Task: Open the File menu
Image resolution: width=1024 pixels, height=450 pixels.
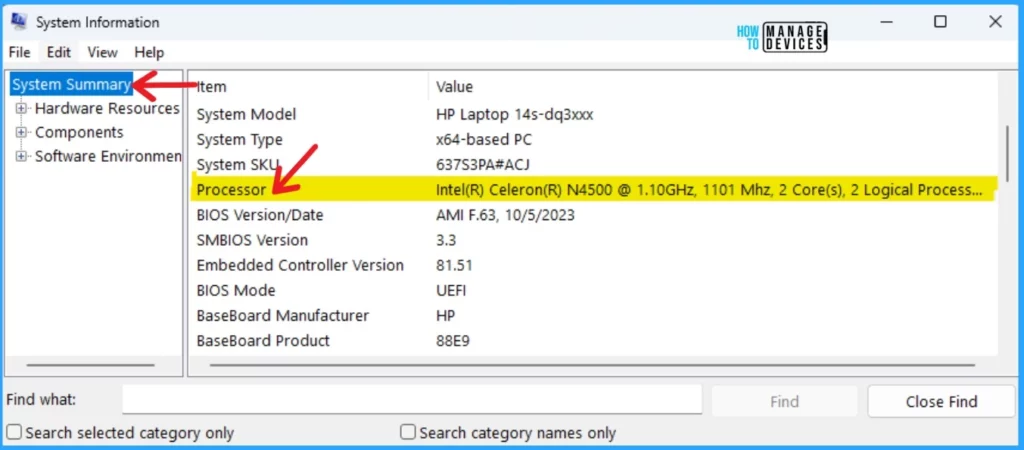Action: point(20,52)
